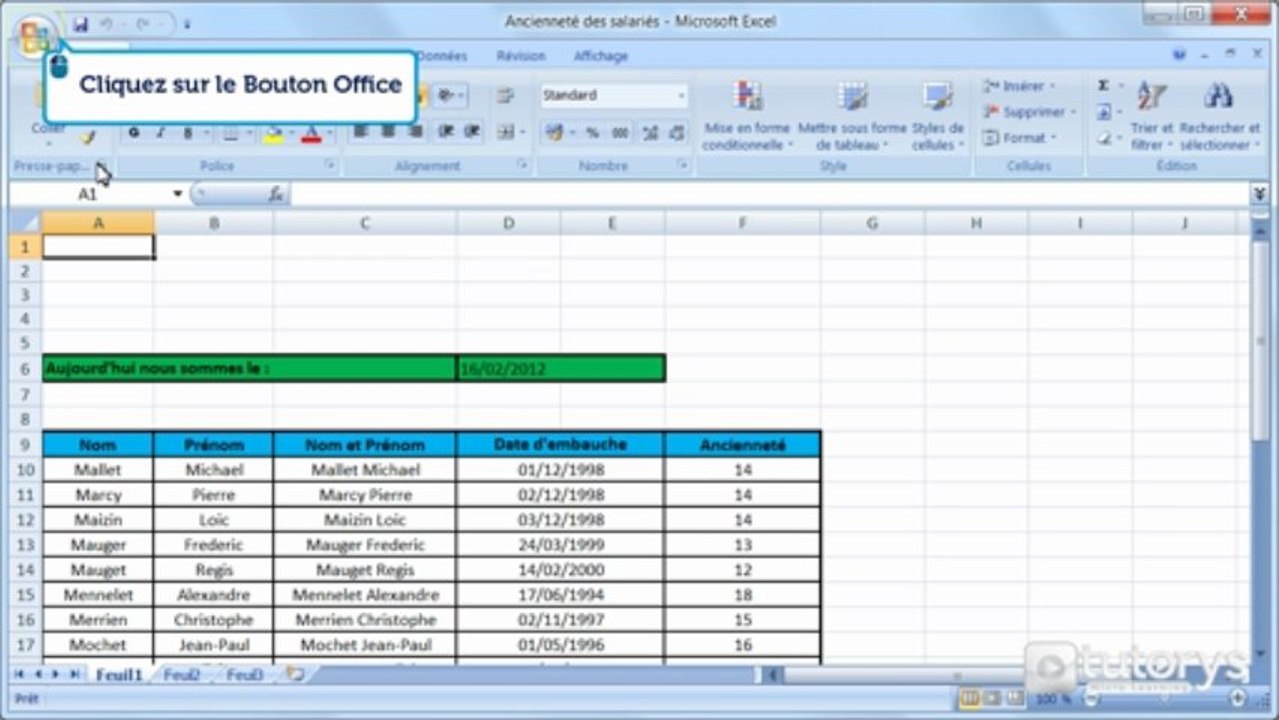Click the text orientation button

(446, 95)
